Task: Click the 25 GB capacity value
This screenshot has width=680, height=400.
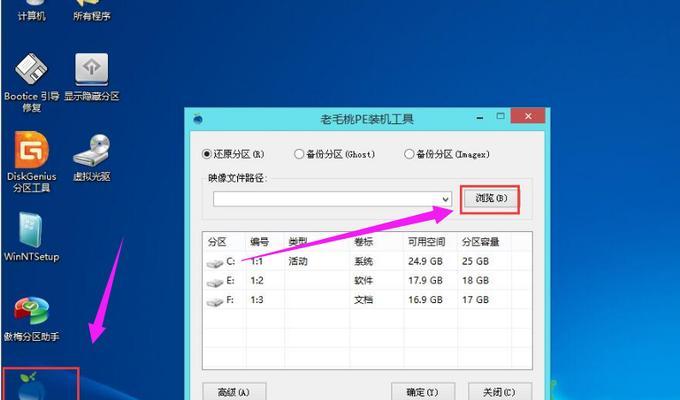Action: tap(475, 262)
